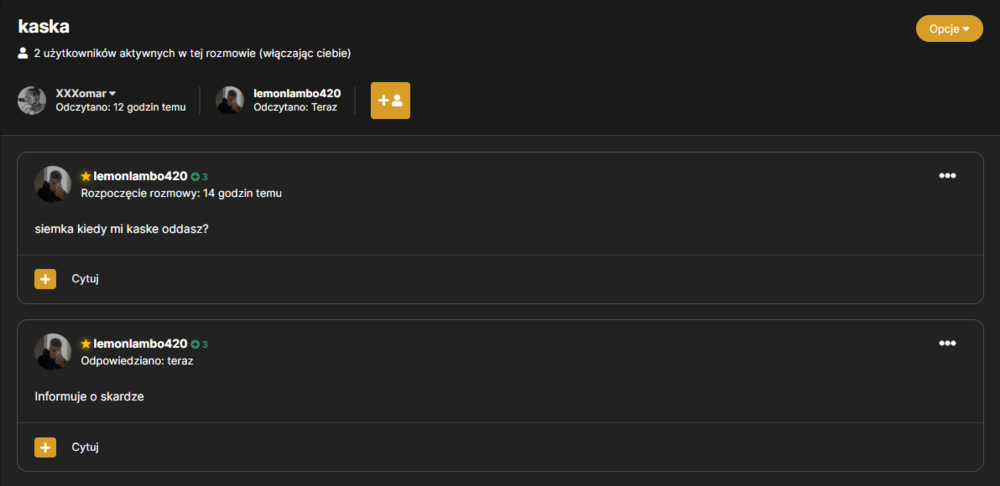Click green reputation badge in second message
The height and width of the screenshot is (486, 1000).
(200, 344)
